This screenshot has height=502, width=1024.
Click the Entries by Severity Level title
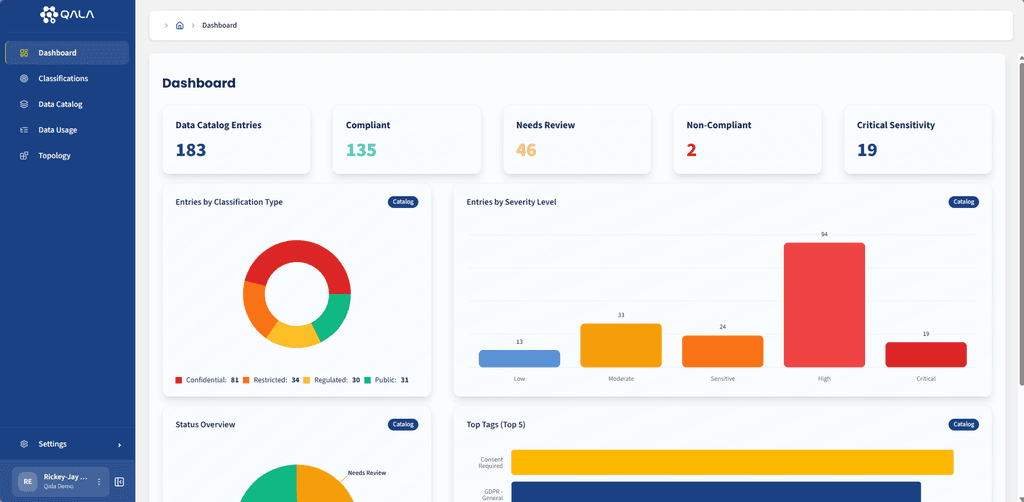pyautogui.click(x=511, y=202)
